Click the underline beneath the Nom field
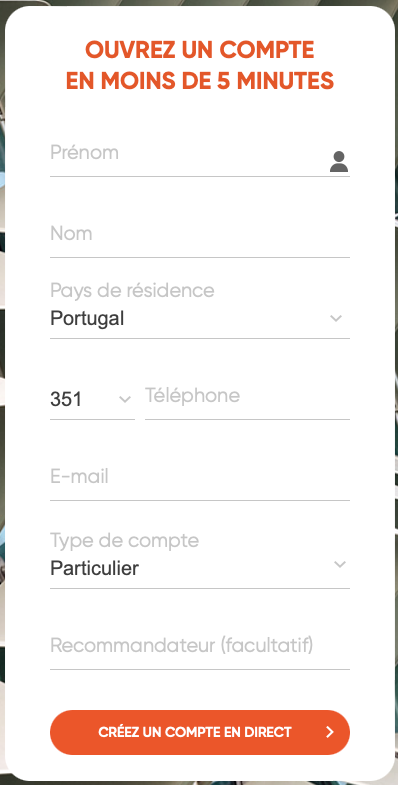 click(x=200, y=257)
